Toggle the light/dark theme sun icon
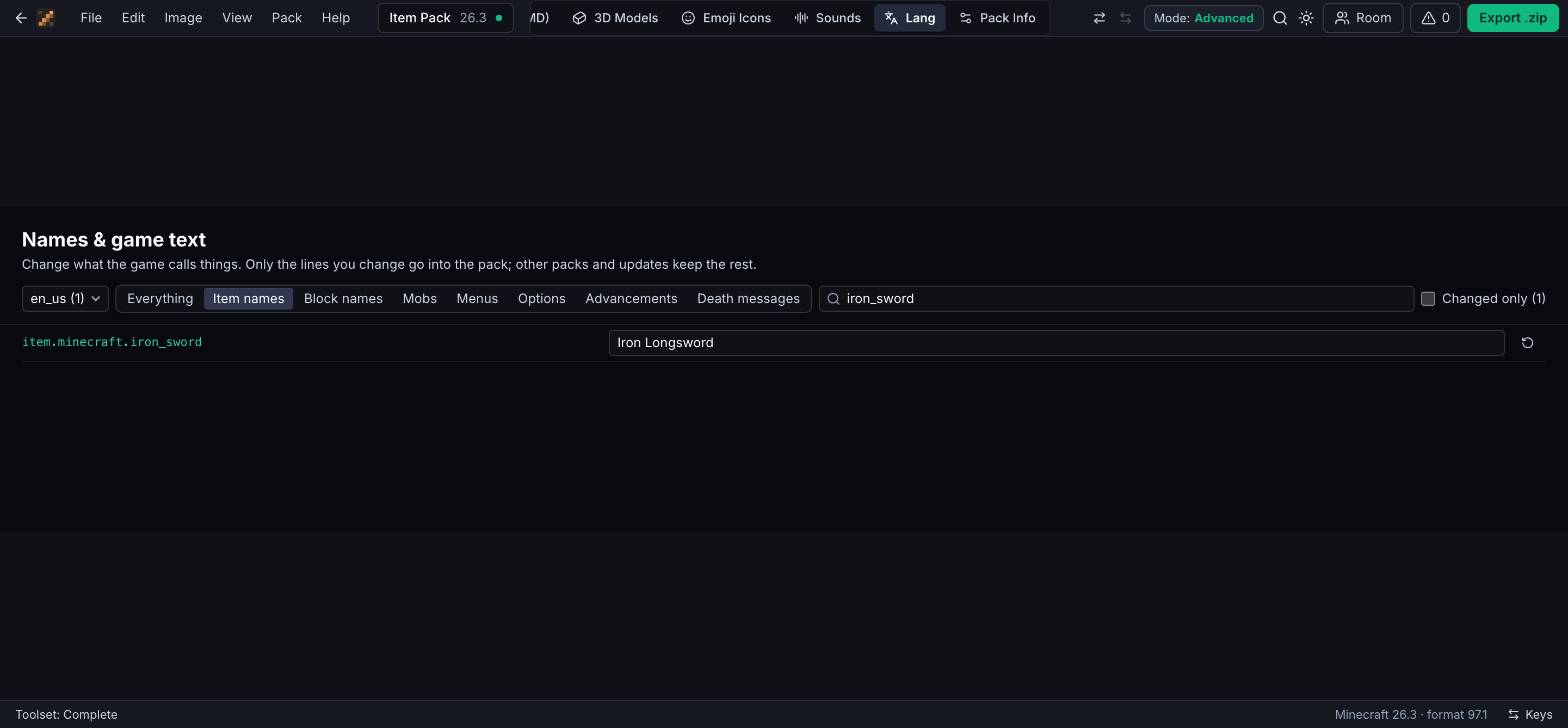 coord(1306,18)
